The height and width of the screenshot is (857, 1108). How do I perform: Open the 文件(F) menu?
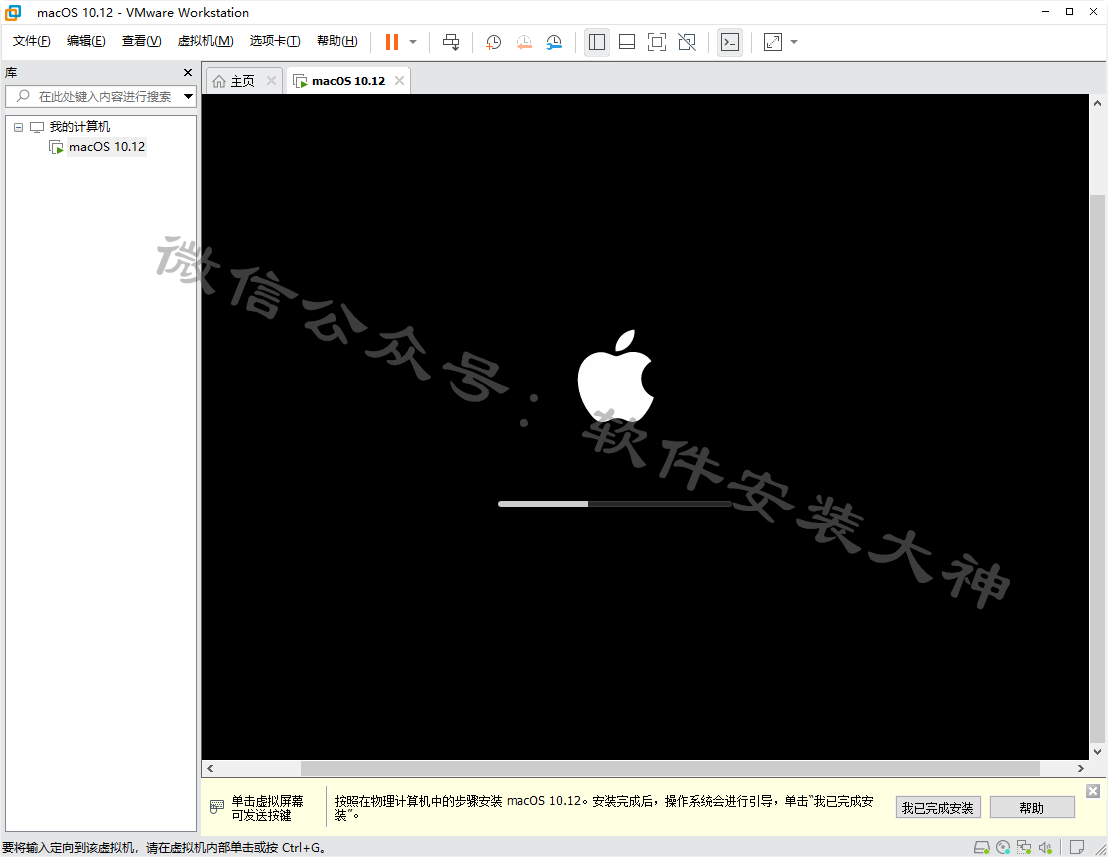click(x=32, y=41)
